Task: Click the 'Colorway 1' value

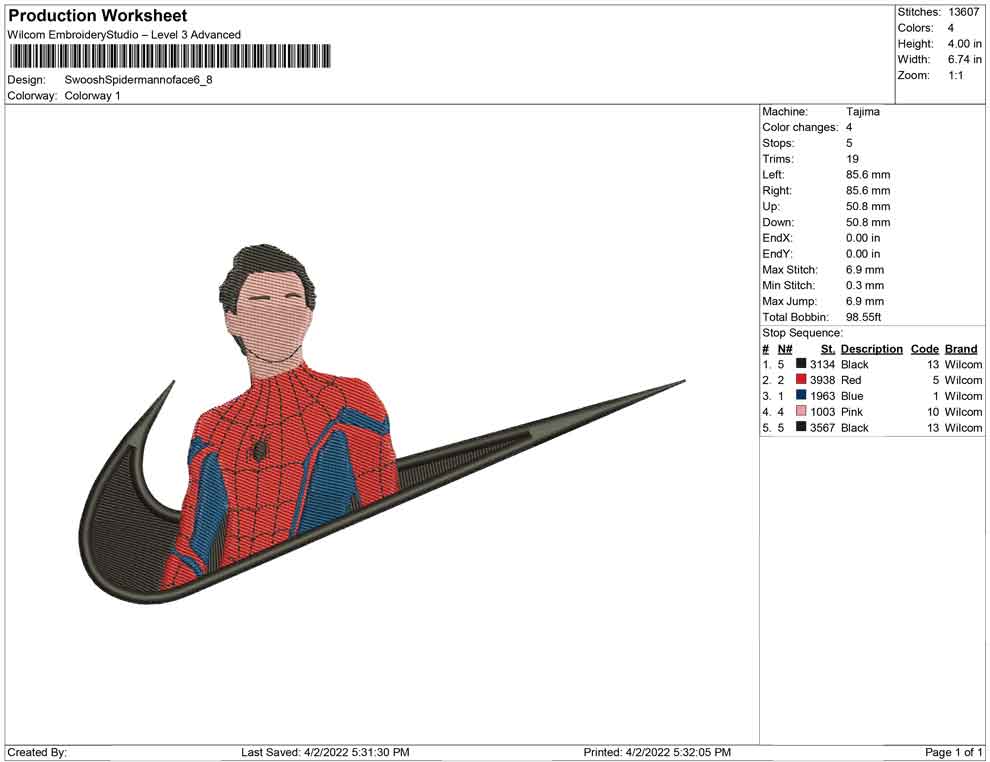Action: [x=92, y=96]
